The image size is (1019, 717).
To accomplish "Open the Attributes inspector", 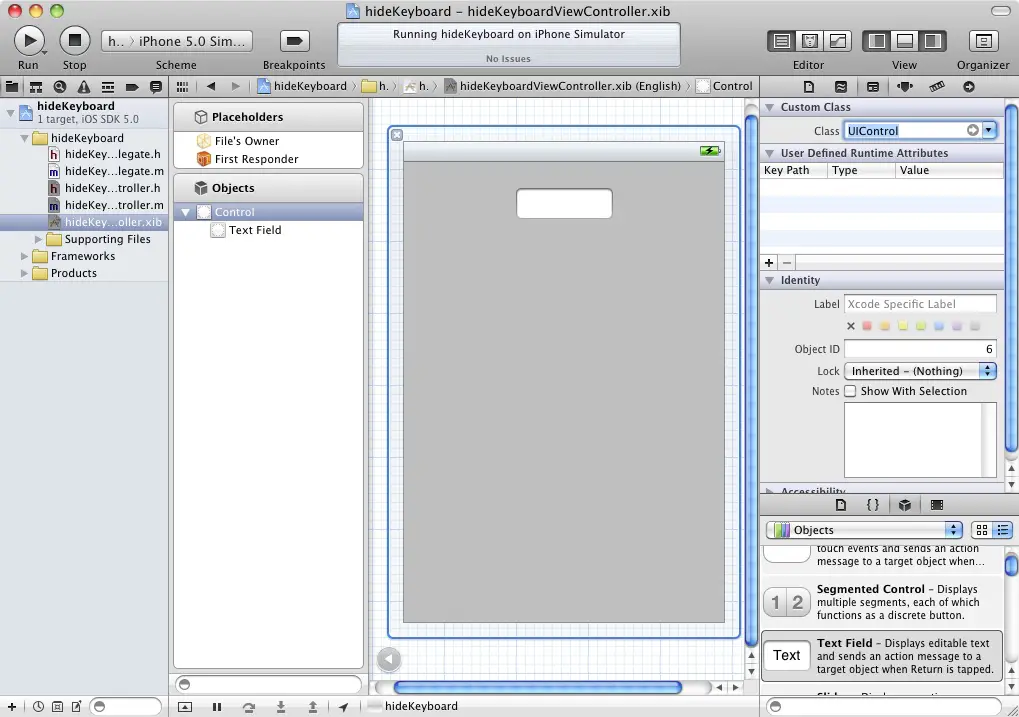I will (x=905, y=87).
